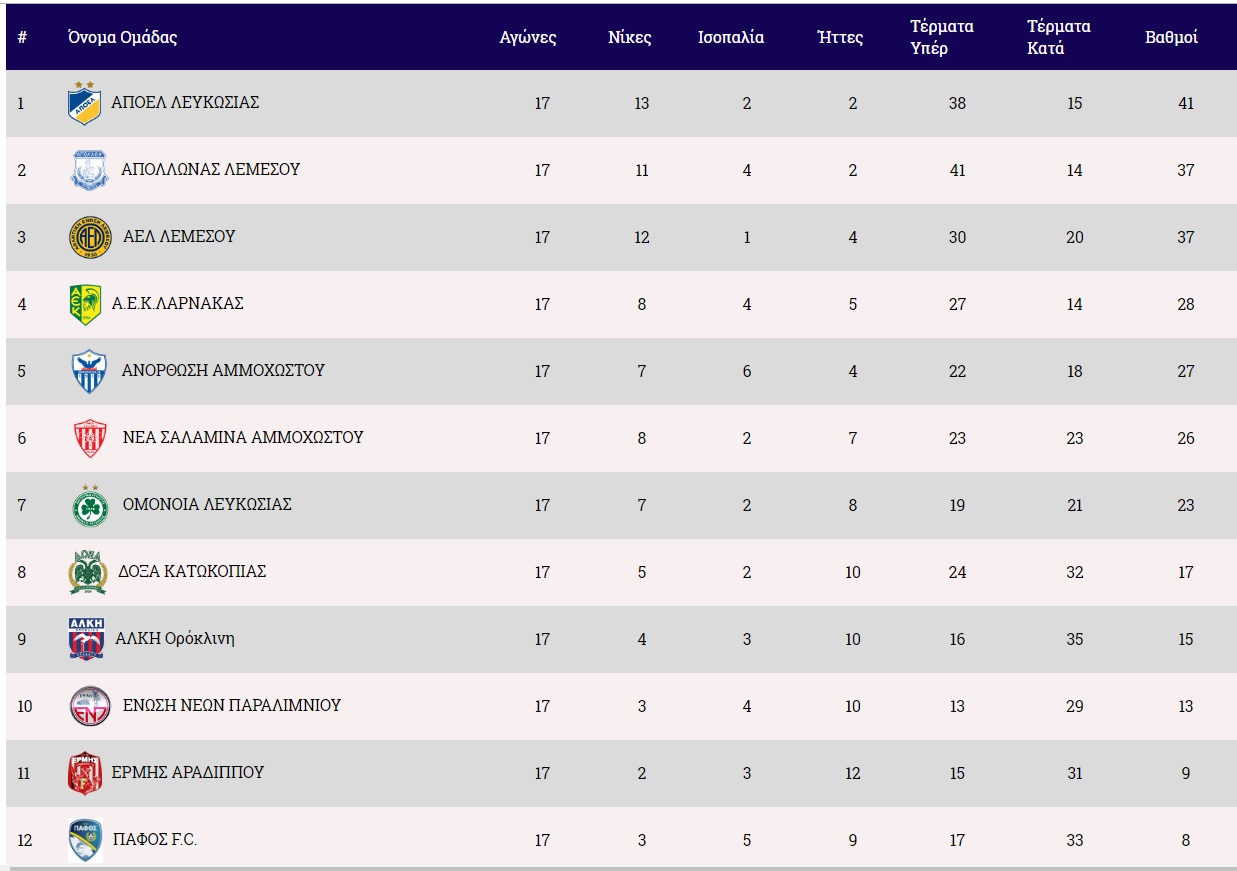The width and height of the screenshot is (1237, 871).
Task: Select the team name ΕΡΜΗΣ ΑΡΑΔΙΠΠΟΥ
Action: pos(188,772)
